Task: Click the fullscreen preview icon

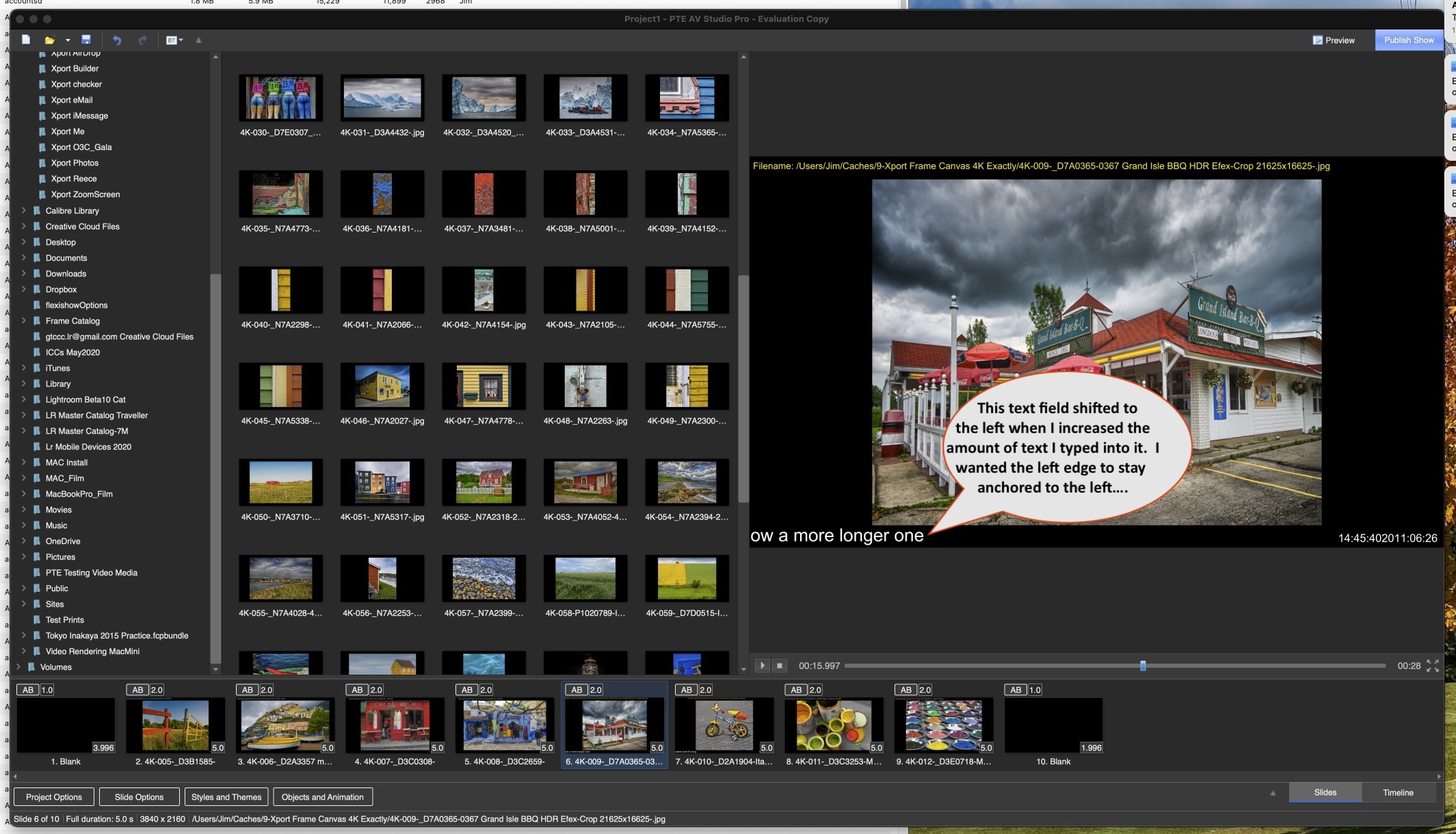Action: click(1432, 666)
